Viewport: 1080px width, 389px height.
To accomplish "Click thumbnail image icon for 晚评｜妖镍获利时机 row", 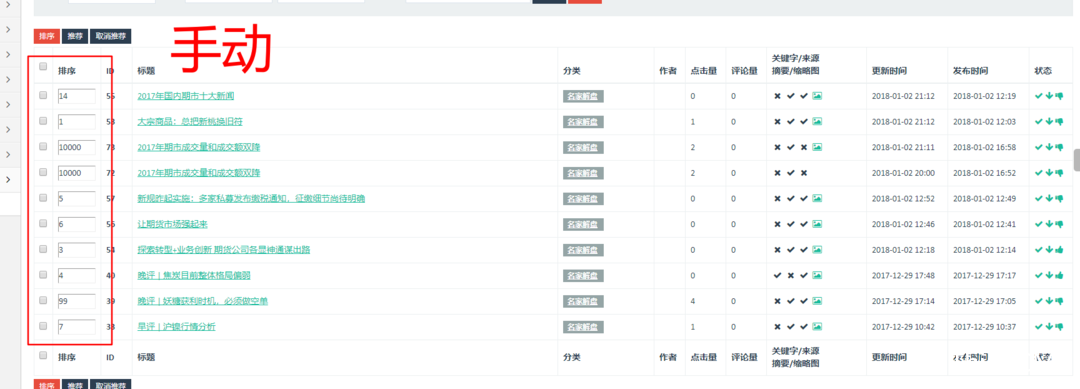I will point(817,301).
